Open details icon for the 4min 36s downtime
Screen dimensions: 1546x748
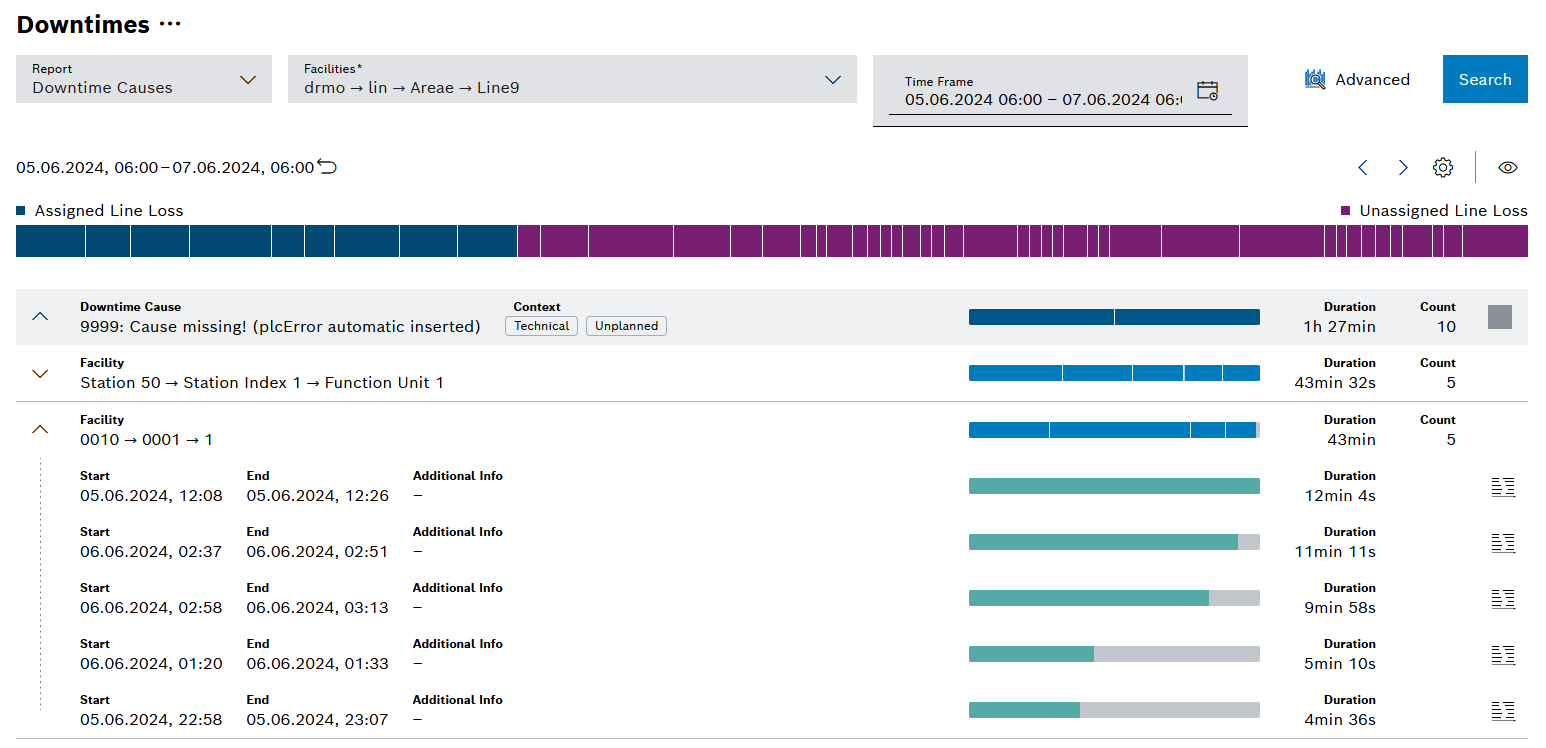click(x=1502, y=711)
